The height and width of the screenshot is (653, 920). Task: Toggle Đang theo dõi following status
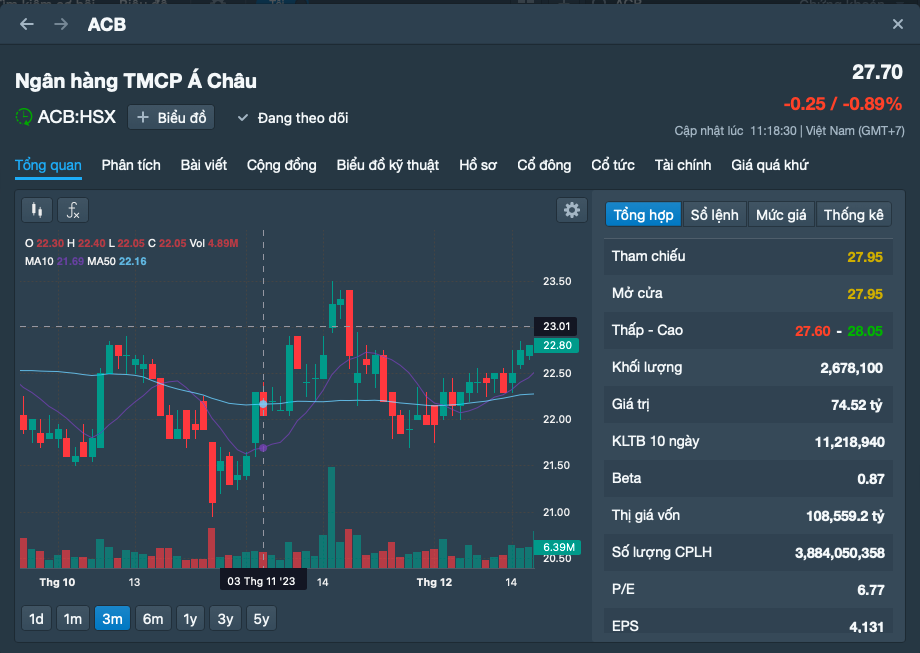coord(293,118)
